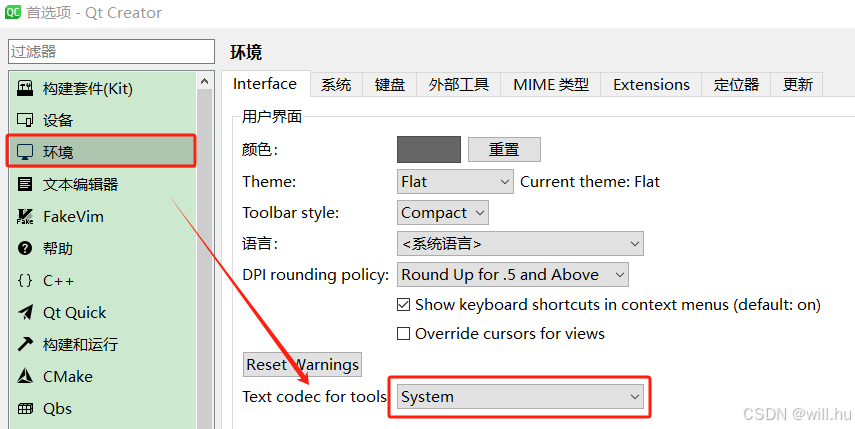
Task: Click the Qbs grid icon
Action: click(25, 408)
